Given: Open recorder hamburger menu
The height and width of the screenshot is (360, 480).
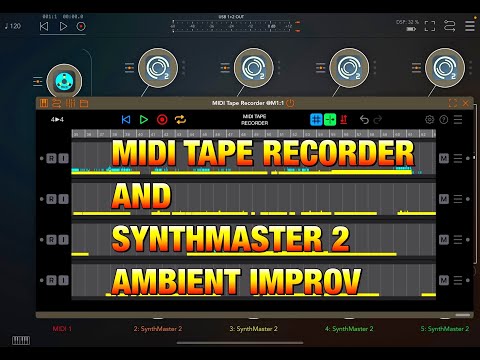Looking at the screenshot, I should tap(458, 120).
